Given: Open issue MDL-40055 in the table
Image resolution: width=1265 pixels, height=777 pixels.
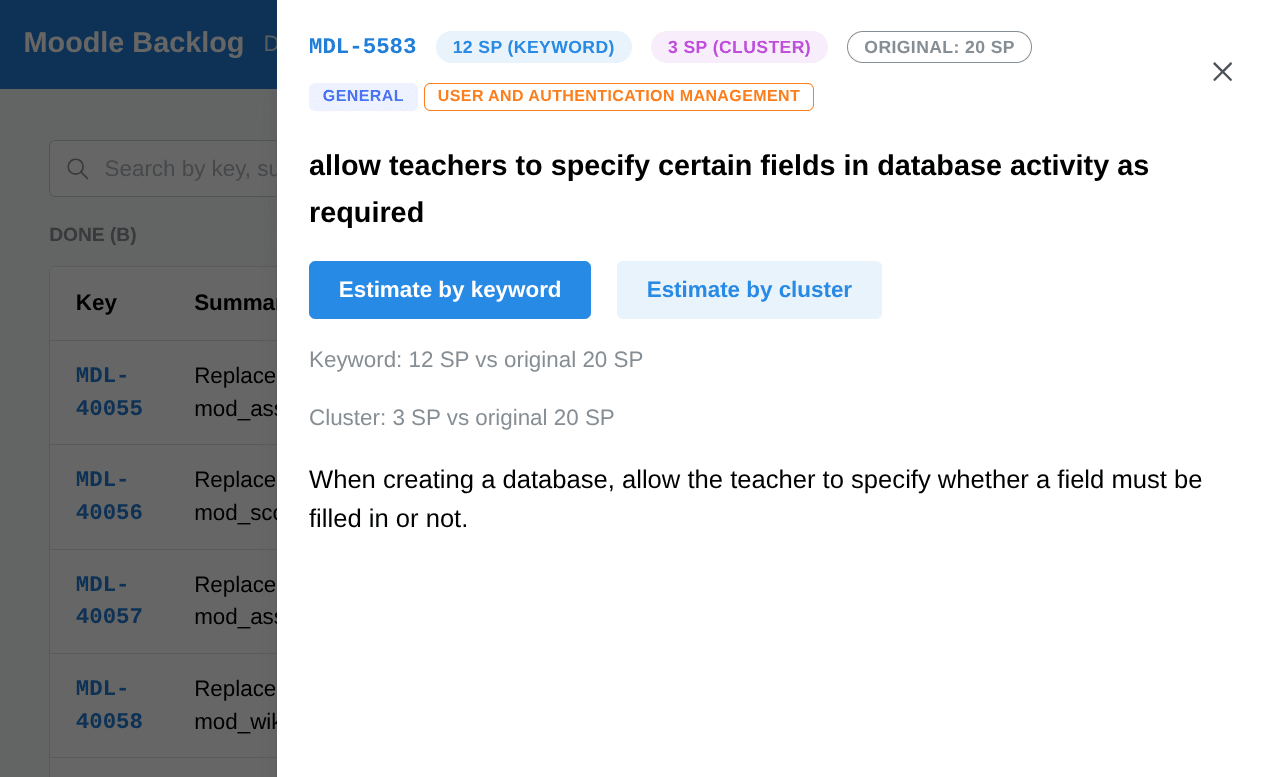Looking at the screenshot, I should (x=109, y=392).
